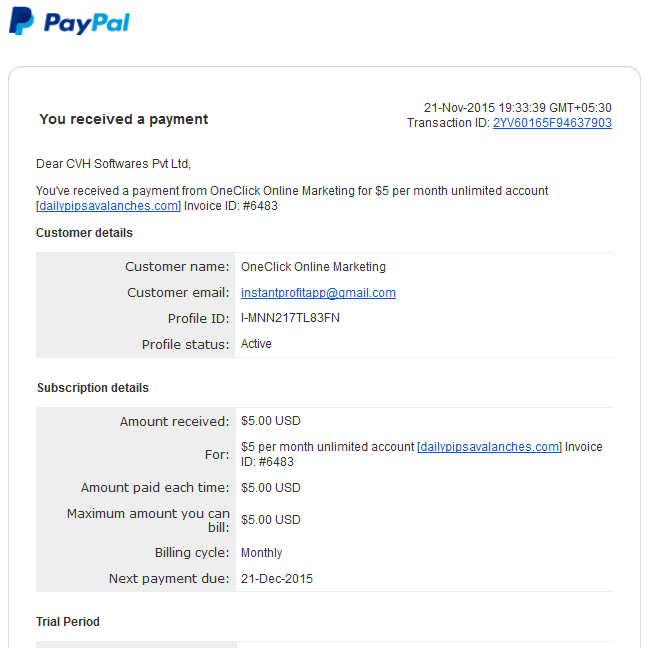Click the instantprofitapp@gmail.com customer email link
The width and height of the screenshot is (650, 648).
(318, 293)
